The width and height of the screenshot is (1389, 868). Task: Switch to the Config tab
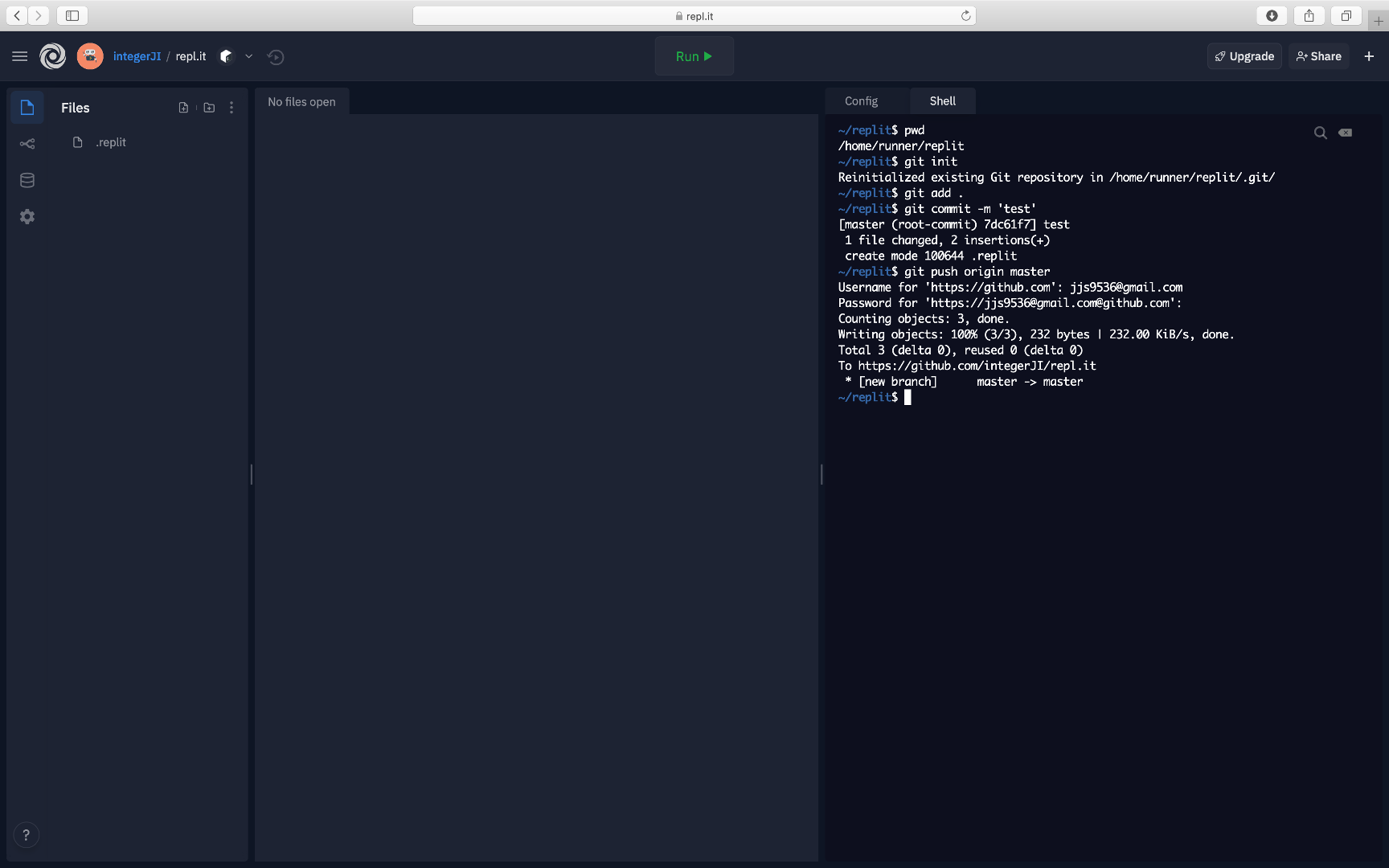861,101
